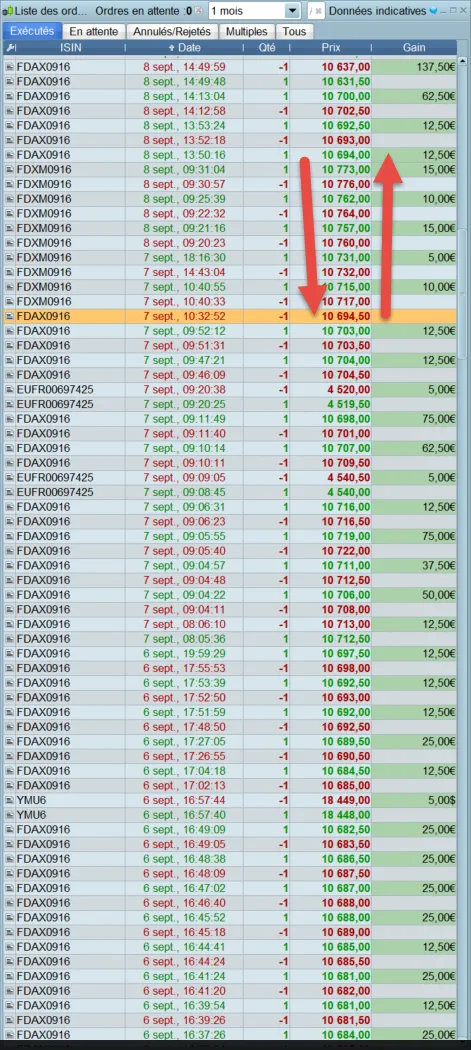471x1050 pixels.
Task: Select the price cell 10 700,00
Action: tap(331, 96)
